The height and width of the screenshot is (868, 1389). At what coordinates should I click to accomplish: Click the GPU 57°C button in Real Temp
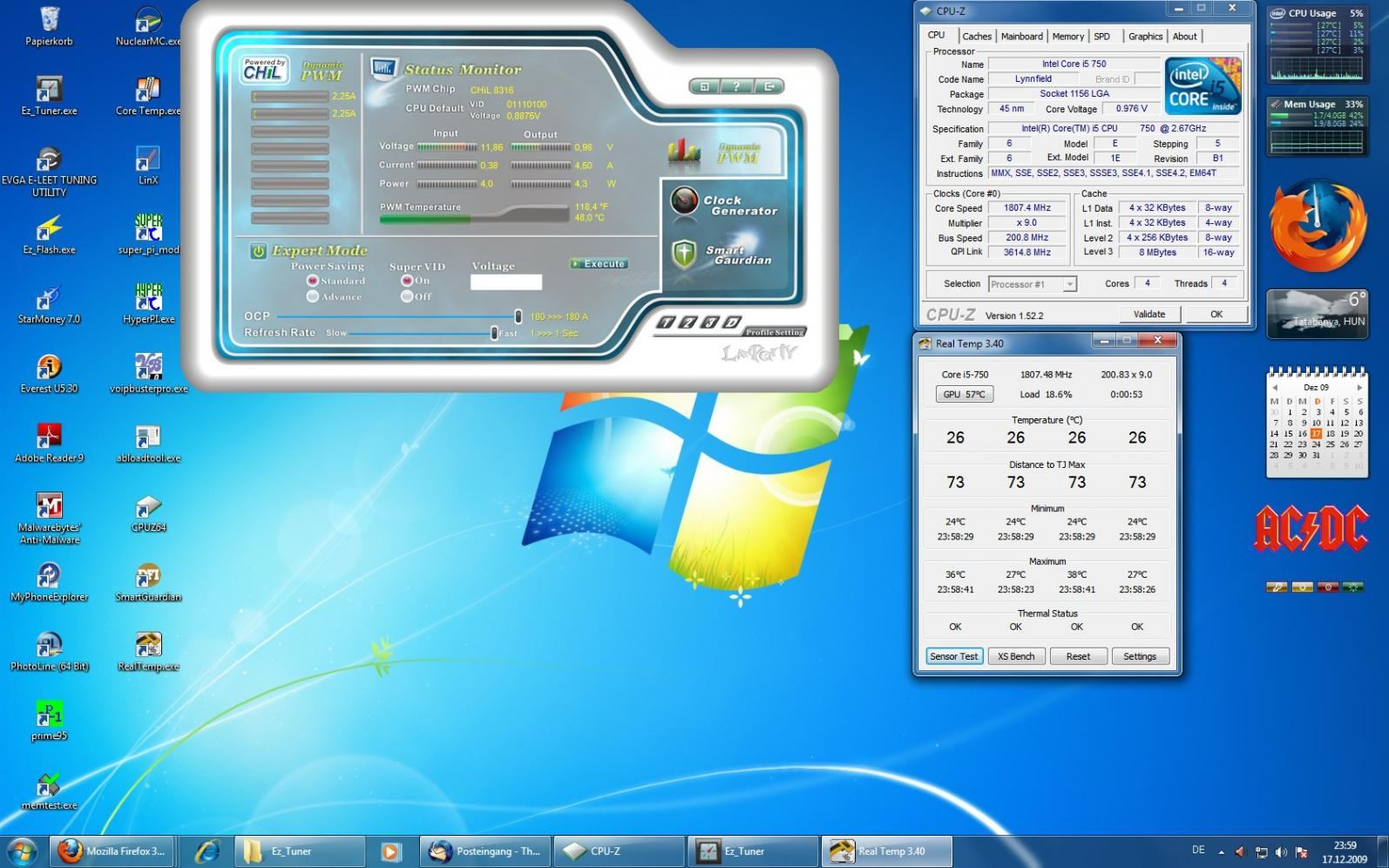[964, 394]
